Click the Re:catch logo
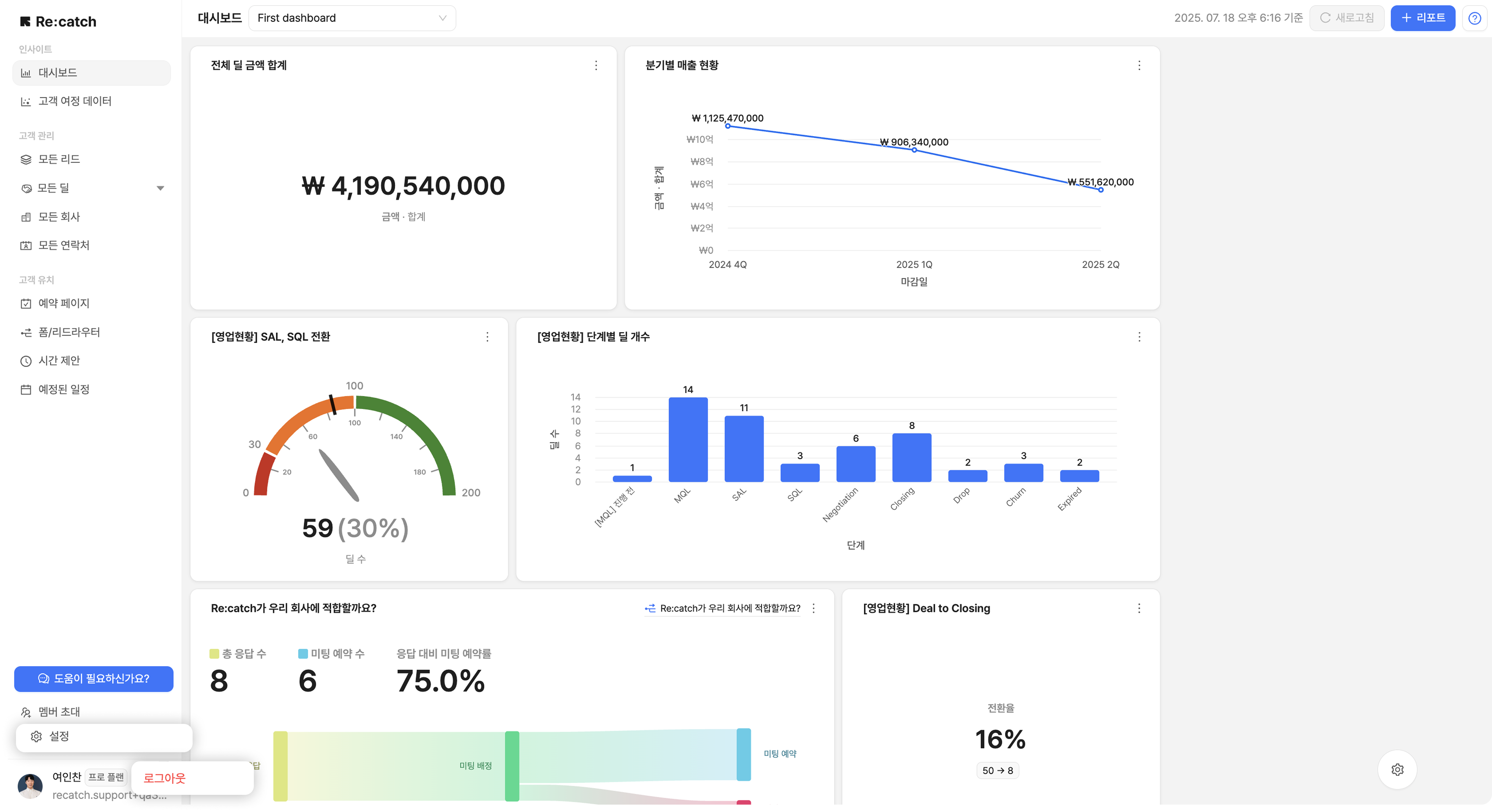Viewport: 1492px width, 812px height. click(x=58, y=21)
